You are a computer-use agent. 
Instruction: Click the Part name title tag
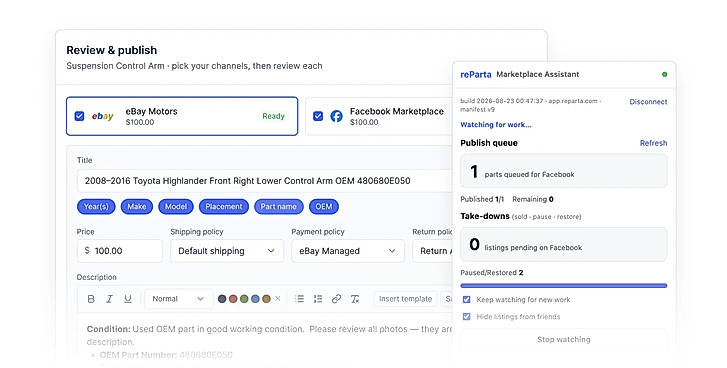click(279, 207)
